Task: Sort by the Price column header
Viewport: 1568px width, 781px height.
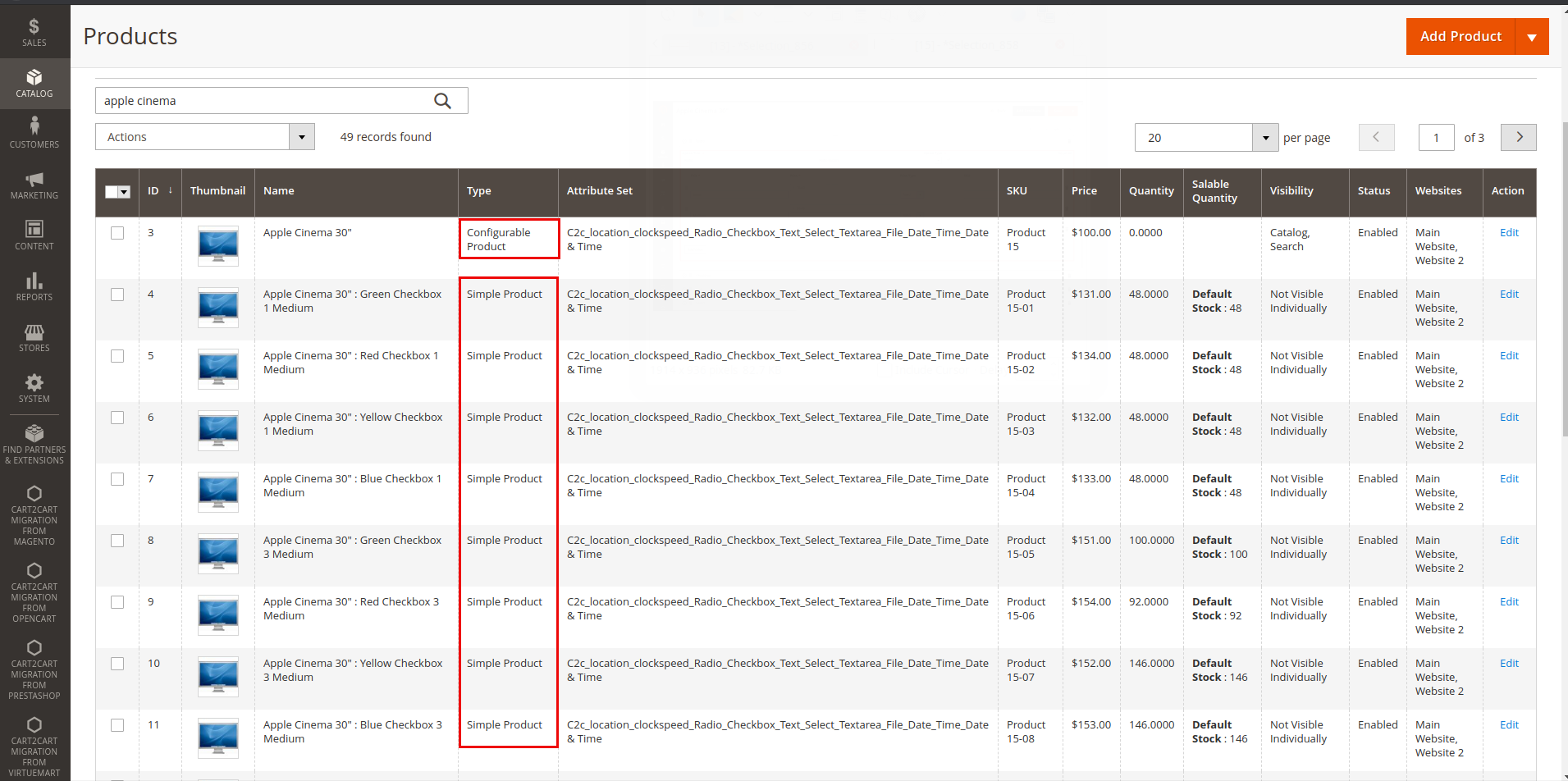Action: (1091, 191)
